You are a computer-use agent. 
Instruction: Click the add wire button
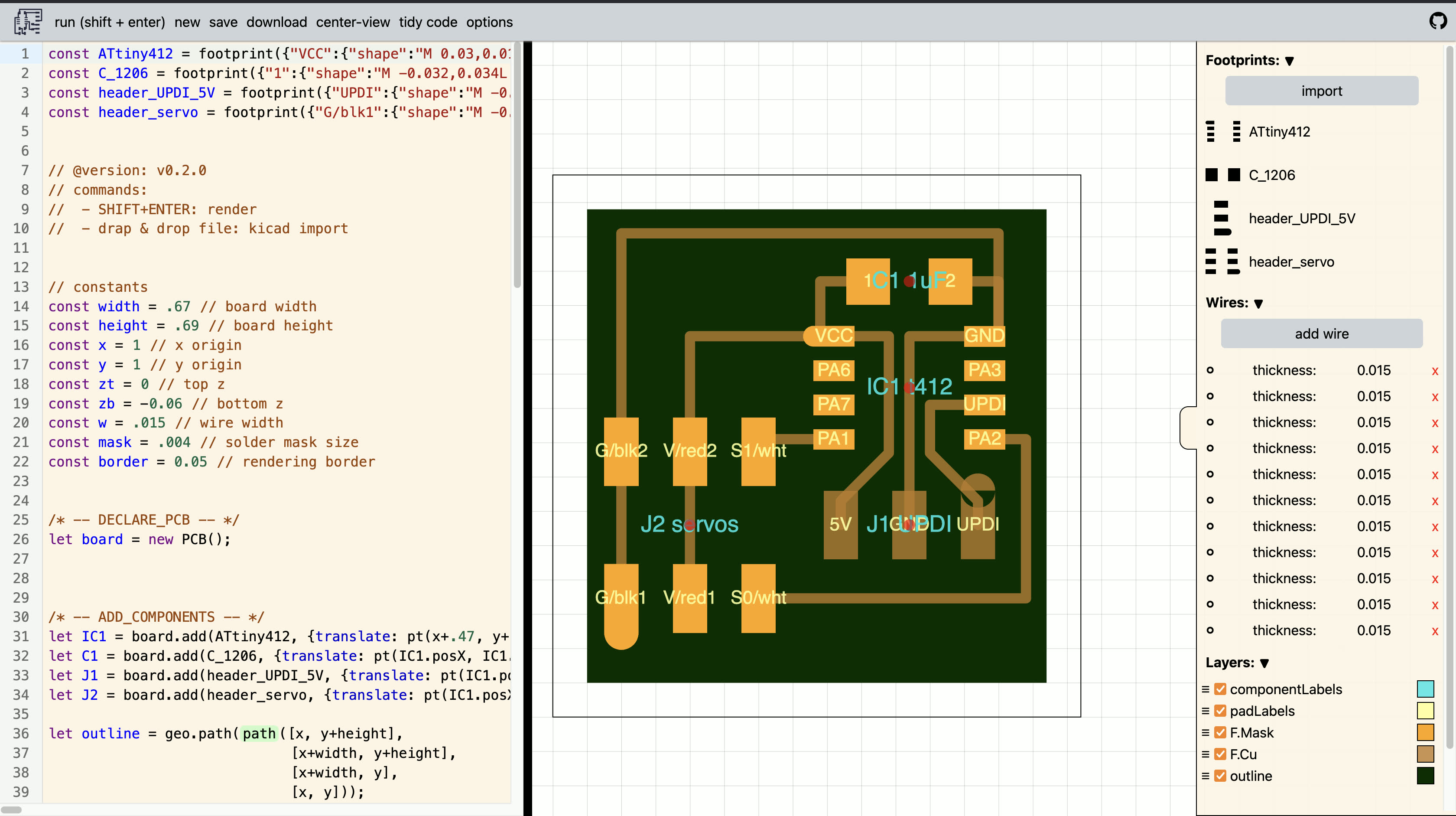click(x=1322, y=333)
